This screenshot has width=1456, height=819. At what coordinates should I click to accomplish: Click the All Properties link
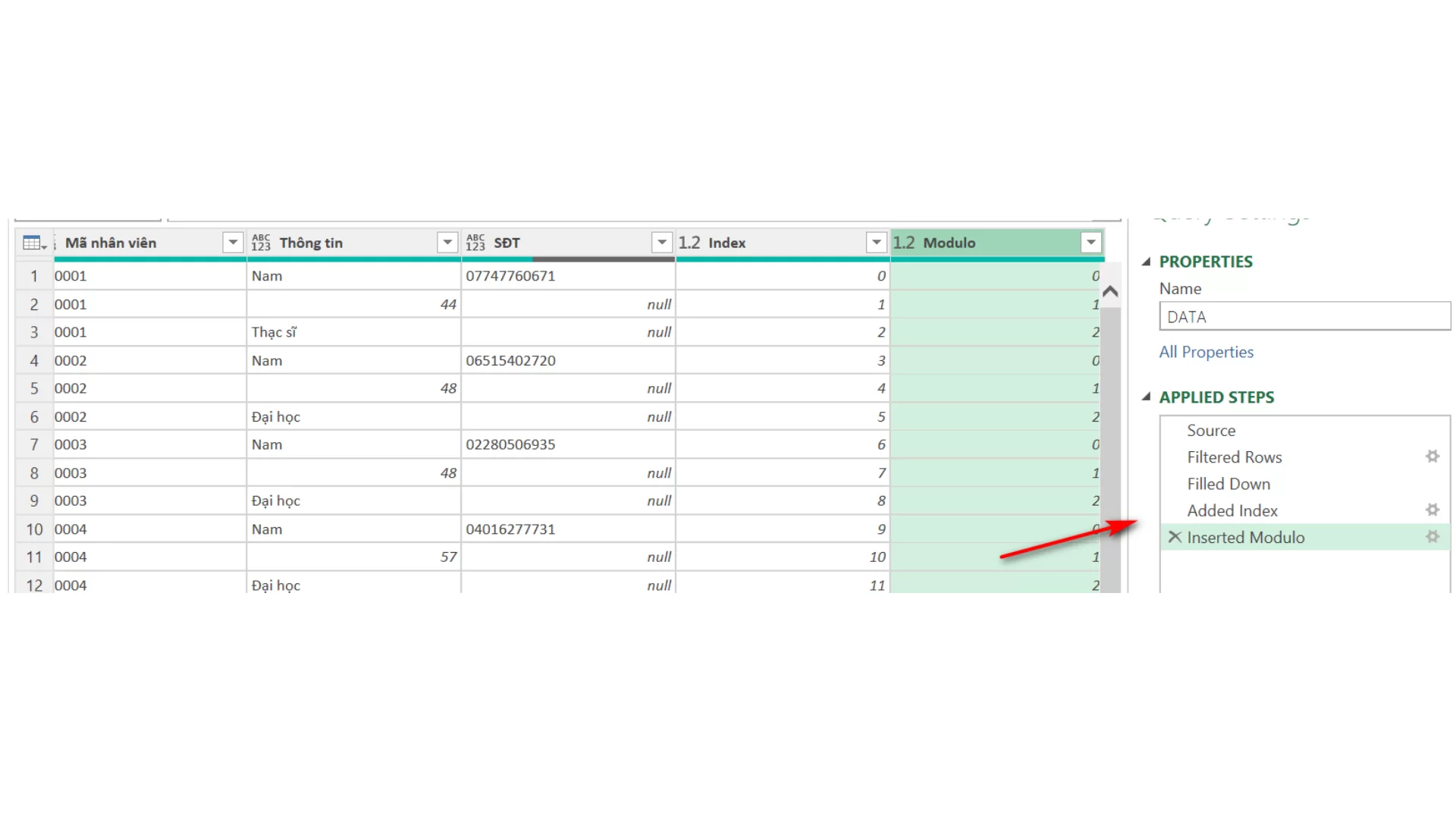point(1206,352)
